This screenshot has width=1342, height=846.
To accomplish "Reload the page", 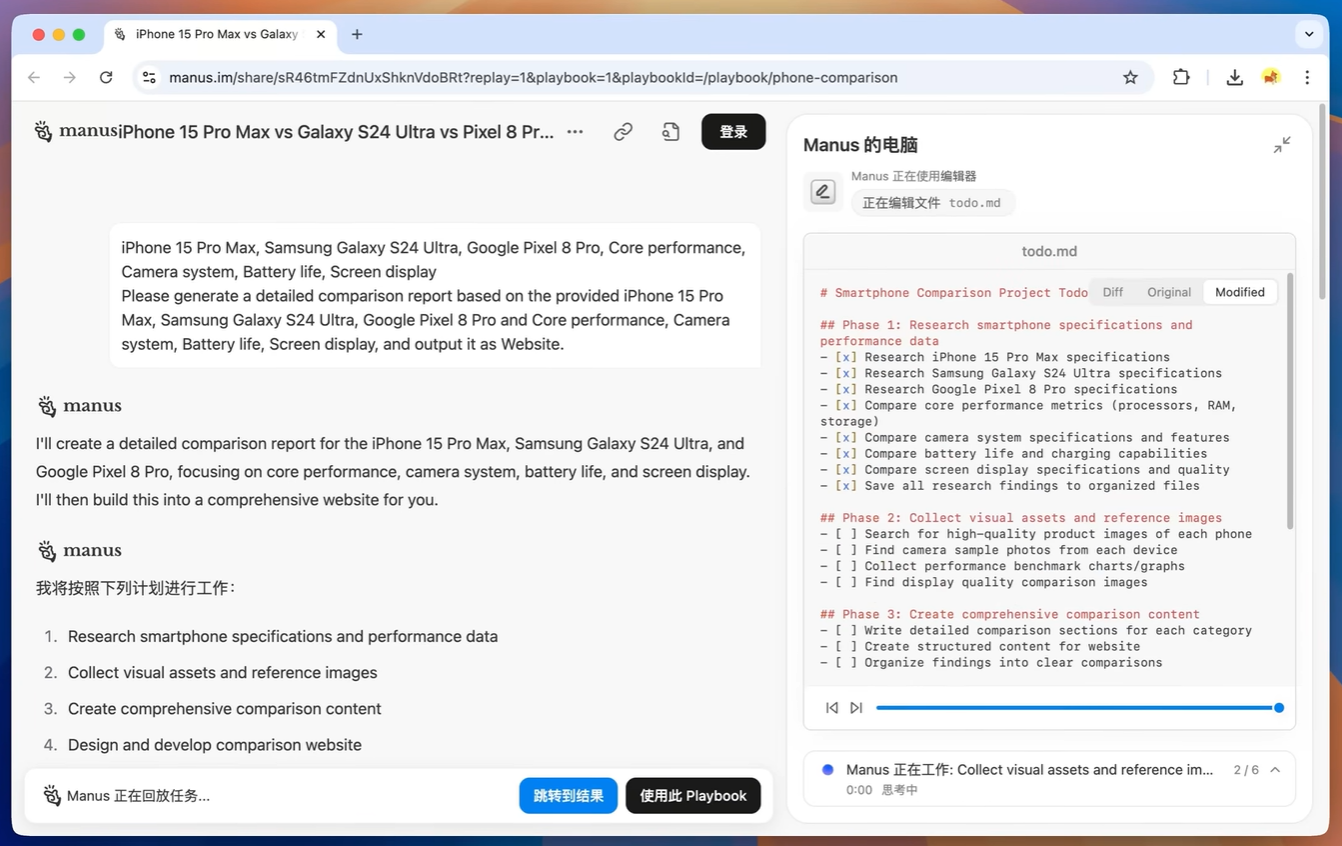I will point(106,77).
